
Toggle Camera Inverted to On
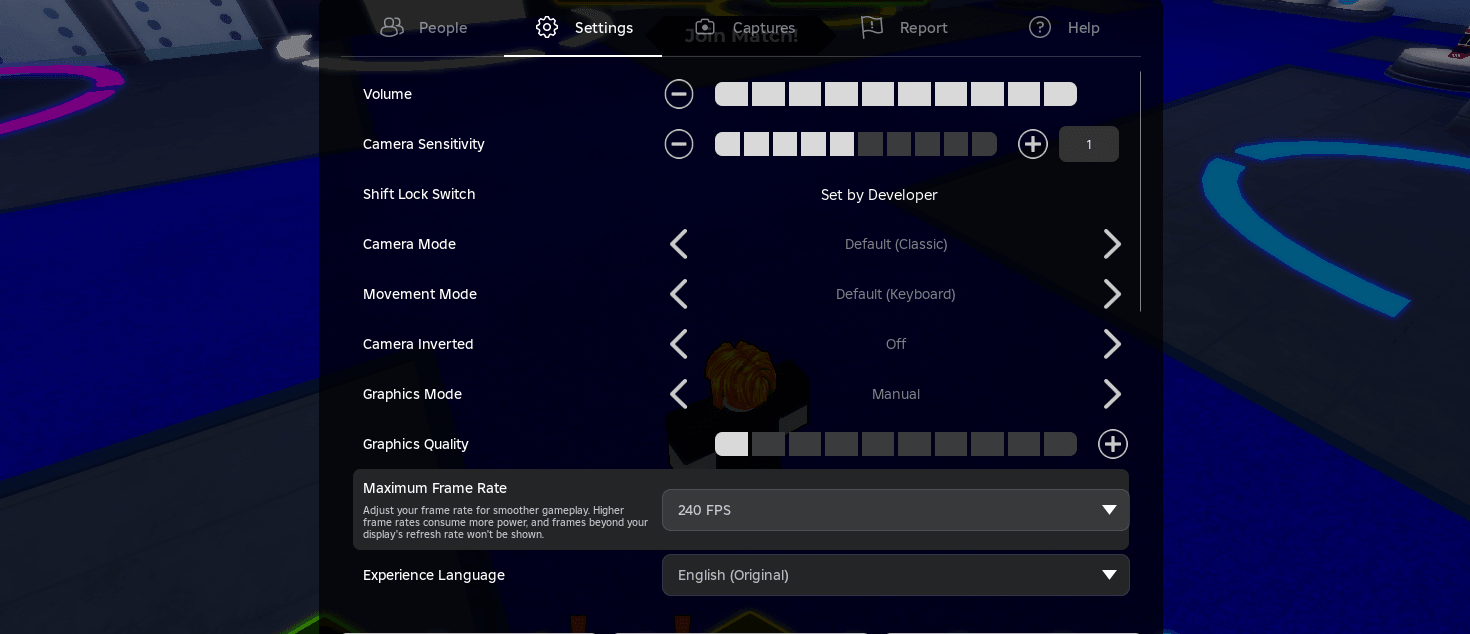coord(1112,344)
